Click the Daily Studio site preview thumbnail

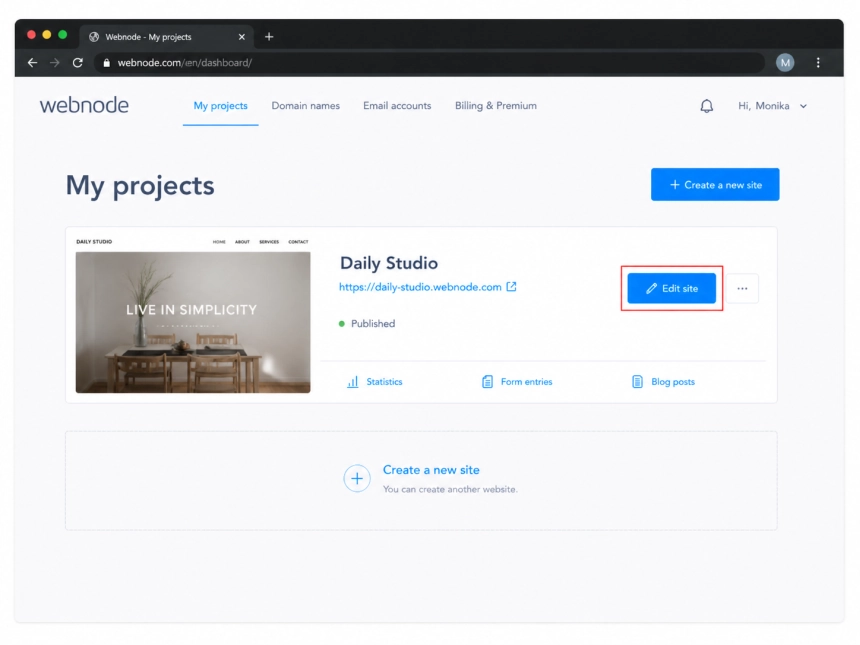tap(193, 315)
